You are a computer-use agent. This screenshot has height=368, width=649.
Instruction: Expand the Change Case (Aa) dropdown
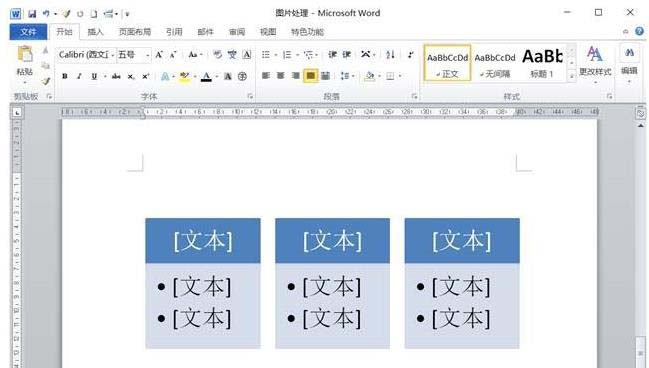click(201, 55)
